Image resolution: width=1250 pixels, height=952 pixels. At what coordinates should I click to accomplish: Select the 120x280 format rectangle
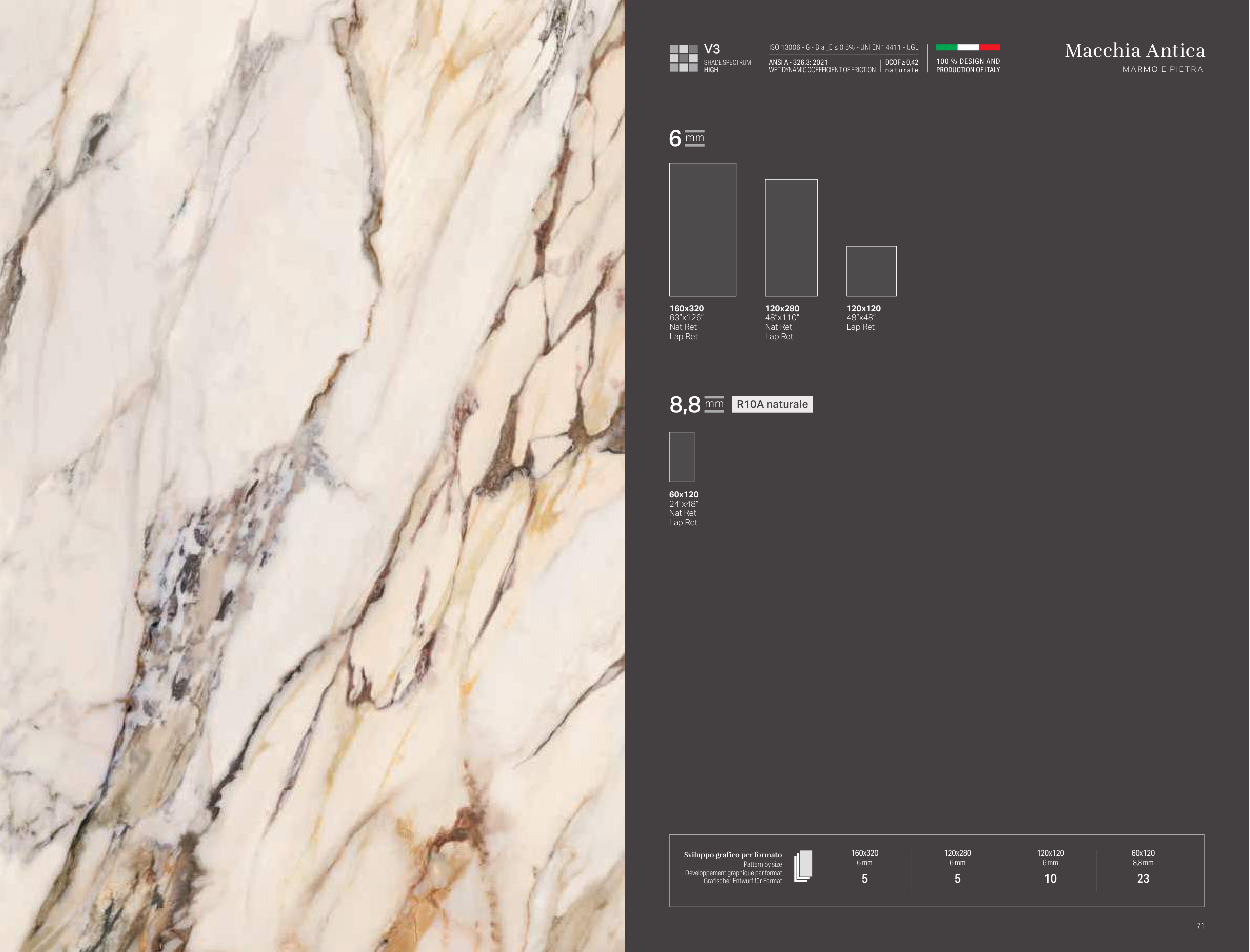click(x=791, y=237)
